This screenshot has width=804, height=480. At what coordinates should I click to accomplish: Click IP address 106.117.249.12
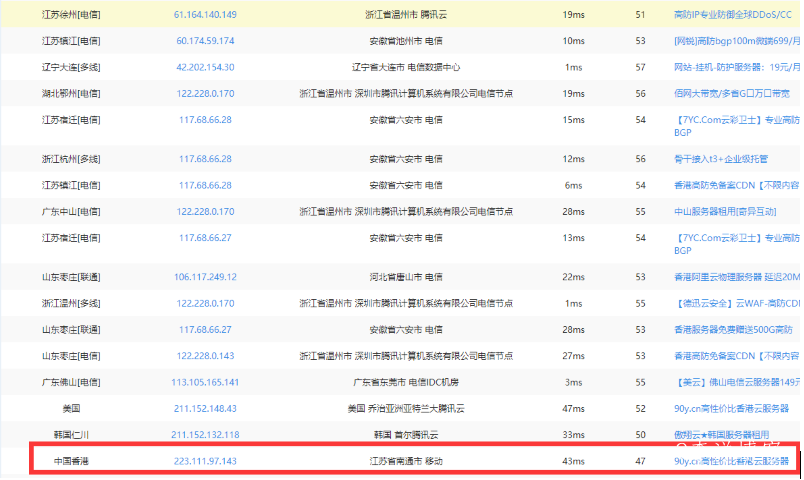(205, 277)
